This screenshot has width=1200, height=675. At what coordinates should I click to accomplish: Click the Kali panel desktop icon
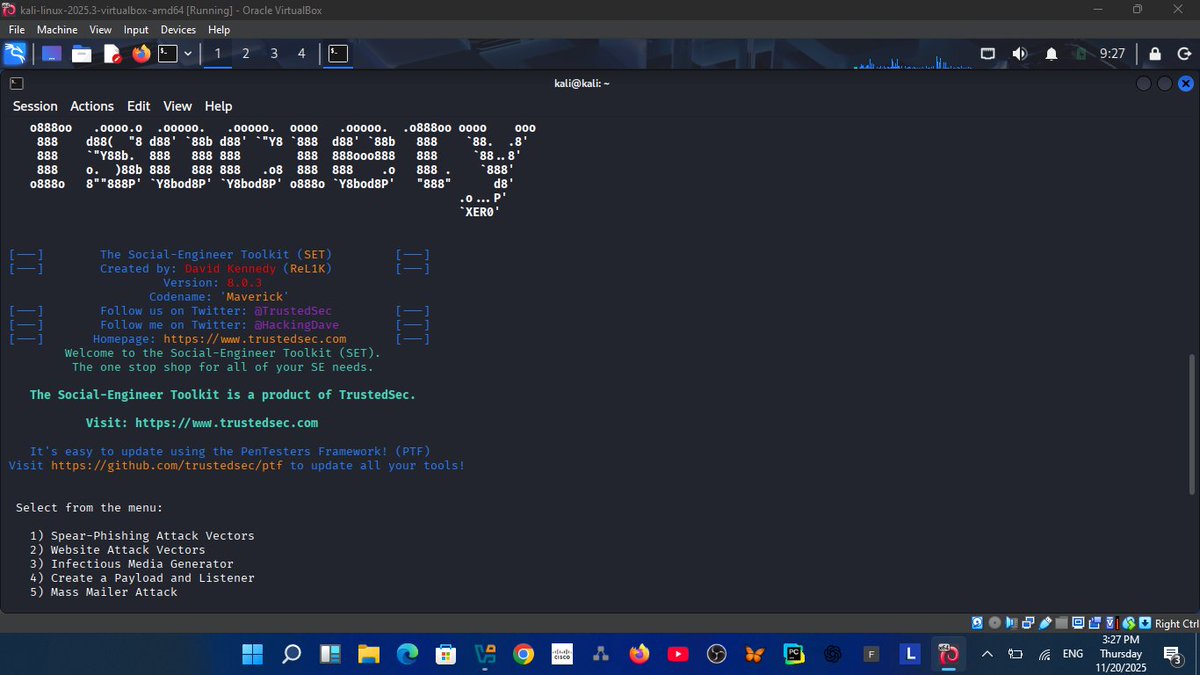[x=52, y=54]
